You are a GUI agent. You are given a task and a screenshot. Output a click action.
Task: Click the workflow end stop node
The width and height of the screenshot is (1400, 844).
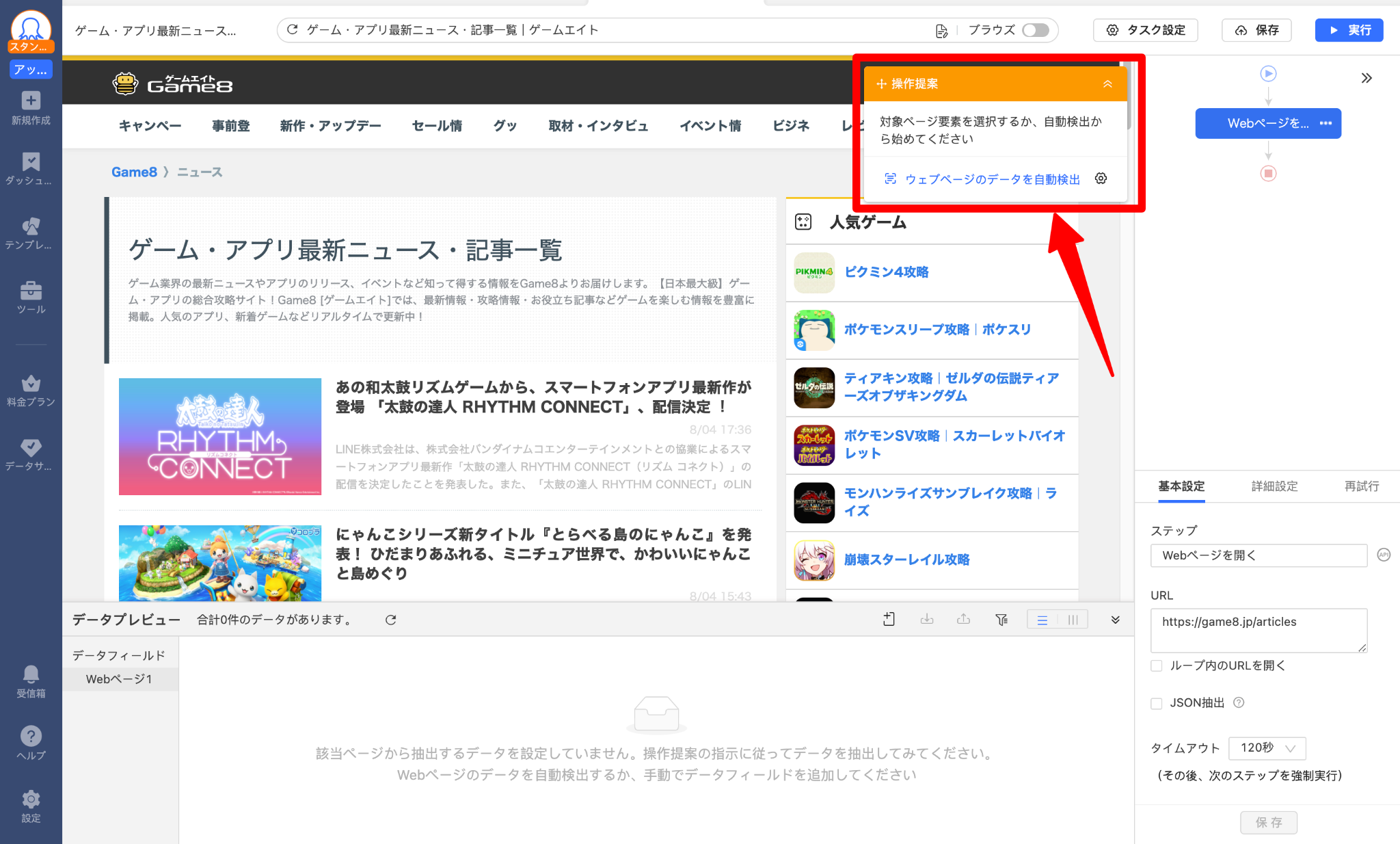[1268, 173]
